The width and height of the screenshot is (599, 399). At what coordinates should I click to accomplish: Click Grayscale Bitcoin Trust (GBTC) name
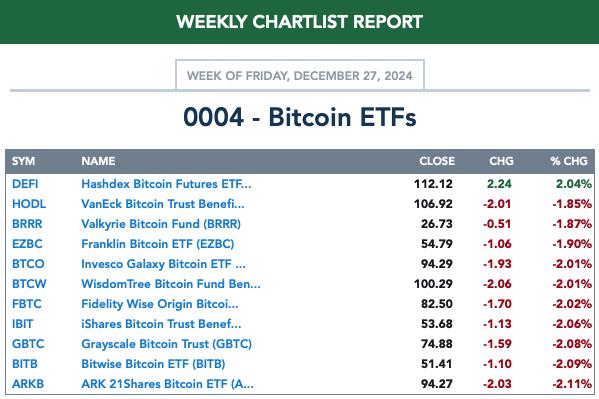coord(166,344)
